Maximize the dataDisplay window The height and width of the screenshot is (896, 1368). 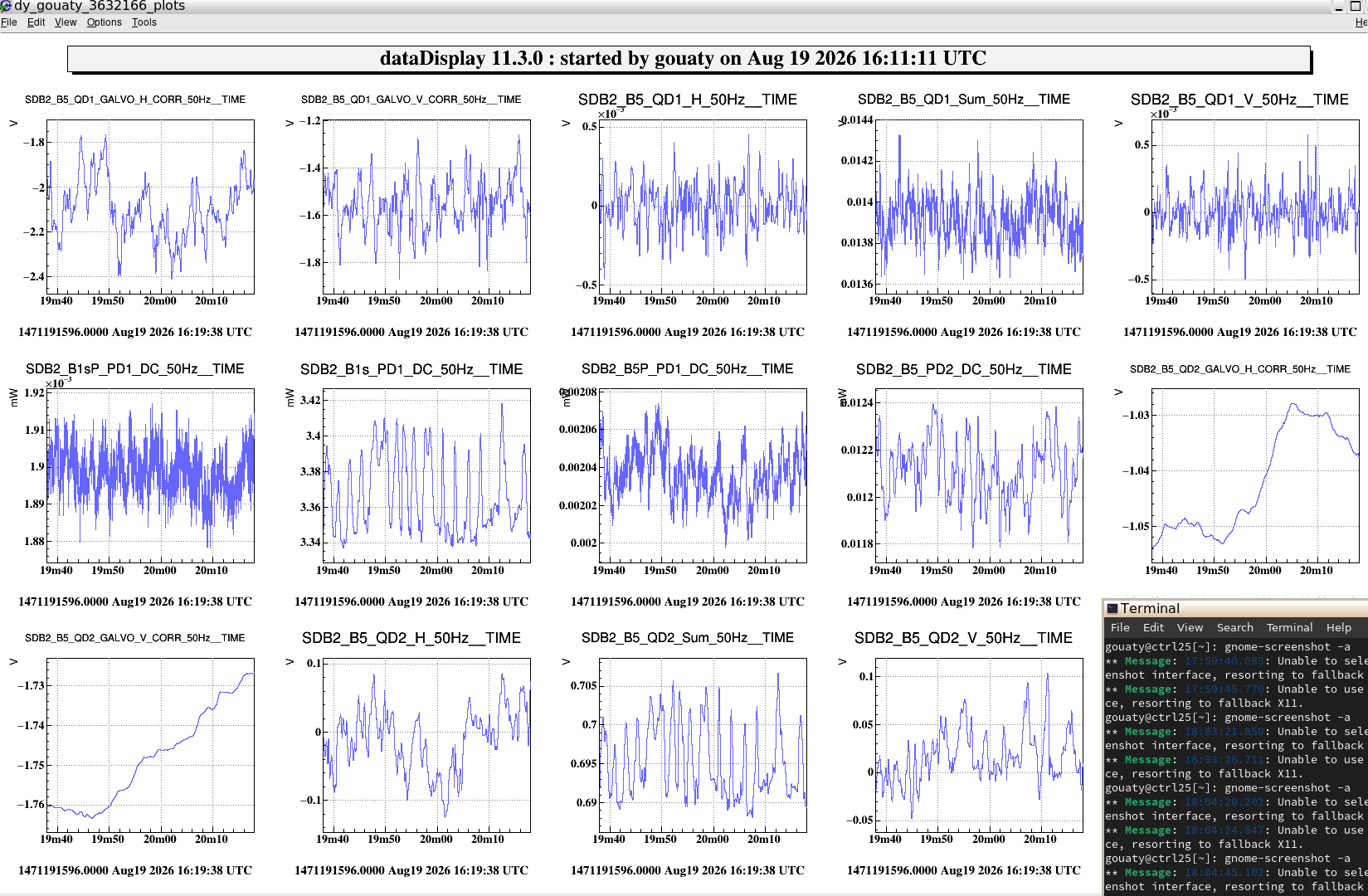1356,6
